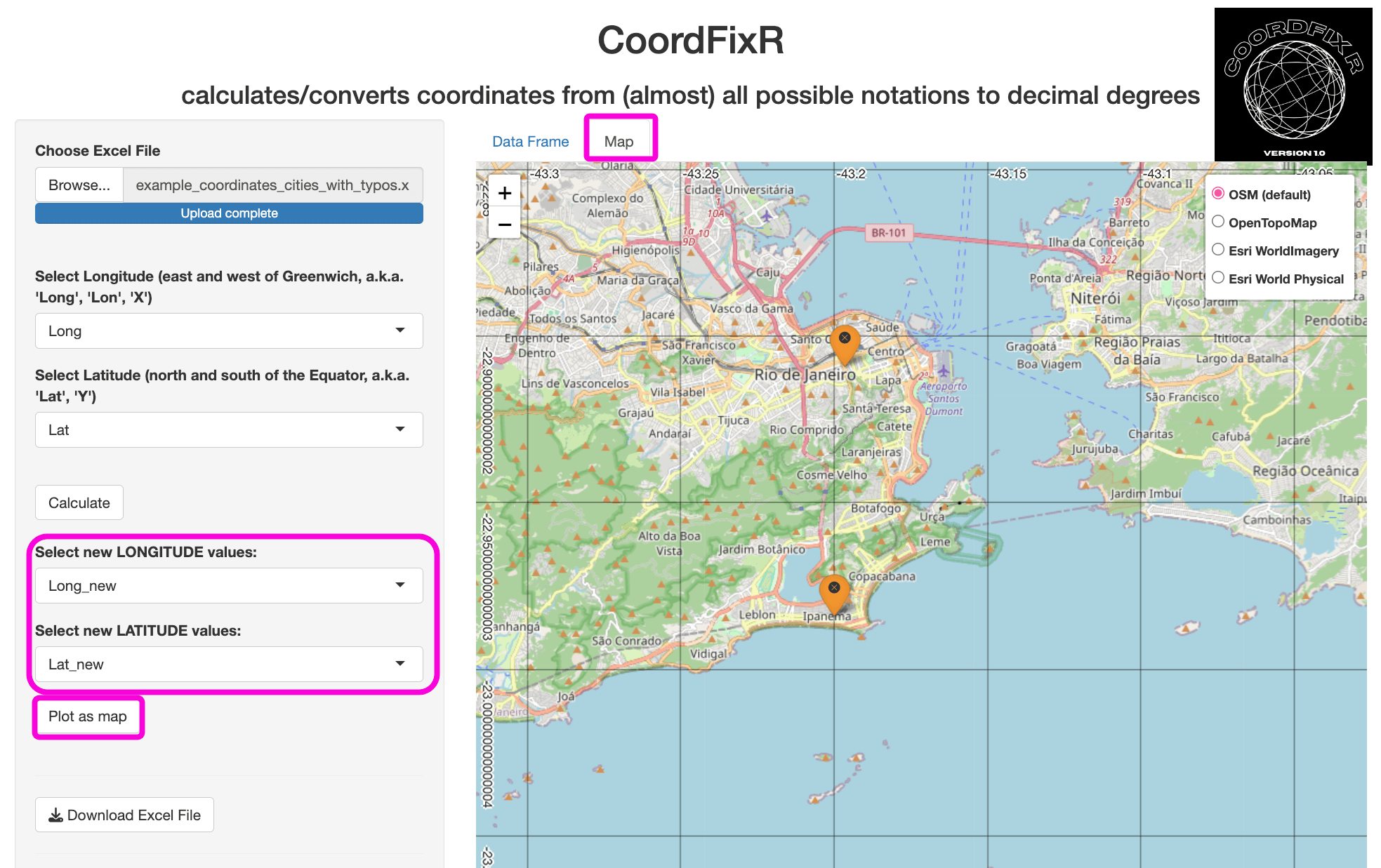
Task: Click the Calculate button
Action: pos(79,502)
